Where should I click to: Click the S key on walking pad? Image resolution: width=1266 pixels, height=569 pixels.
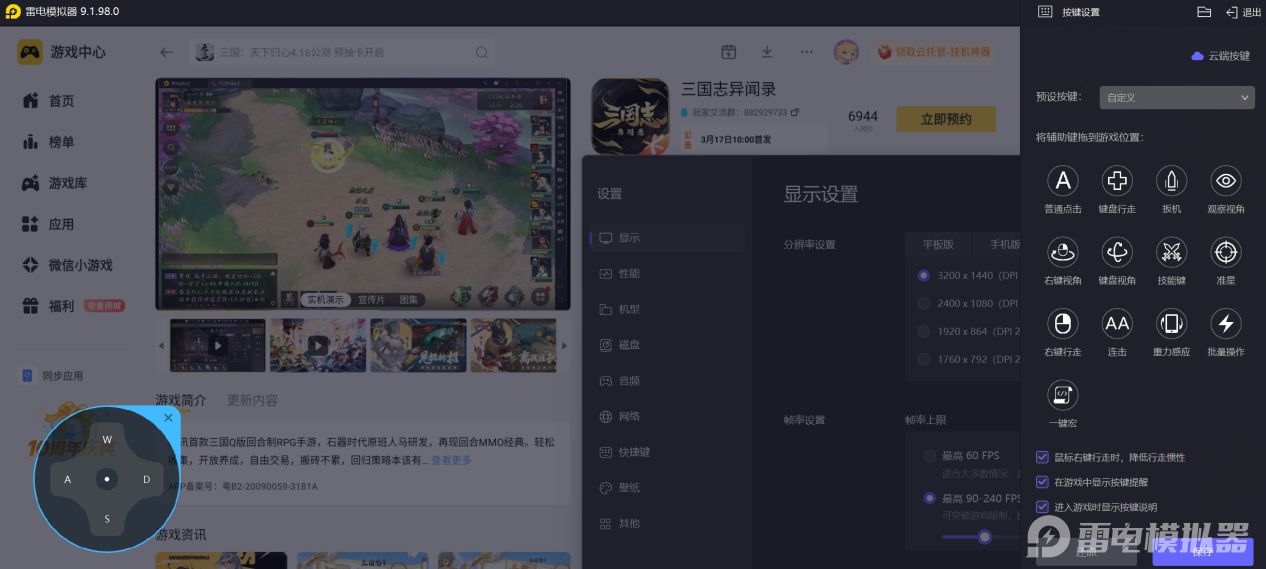tap(107, 518)
